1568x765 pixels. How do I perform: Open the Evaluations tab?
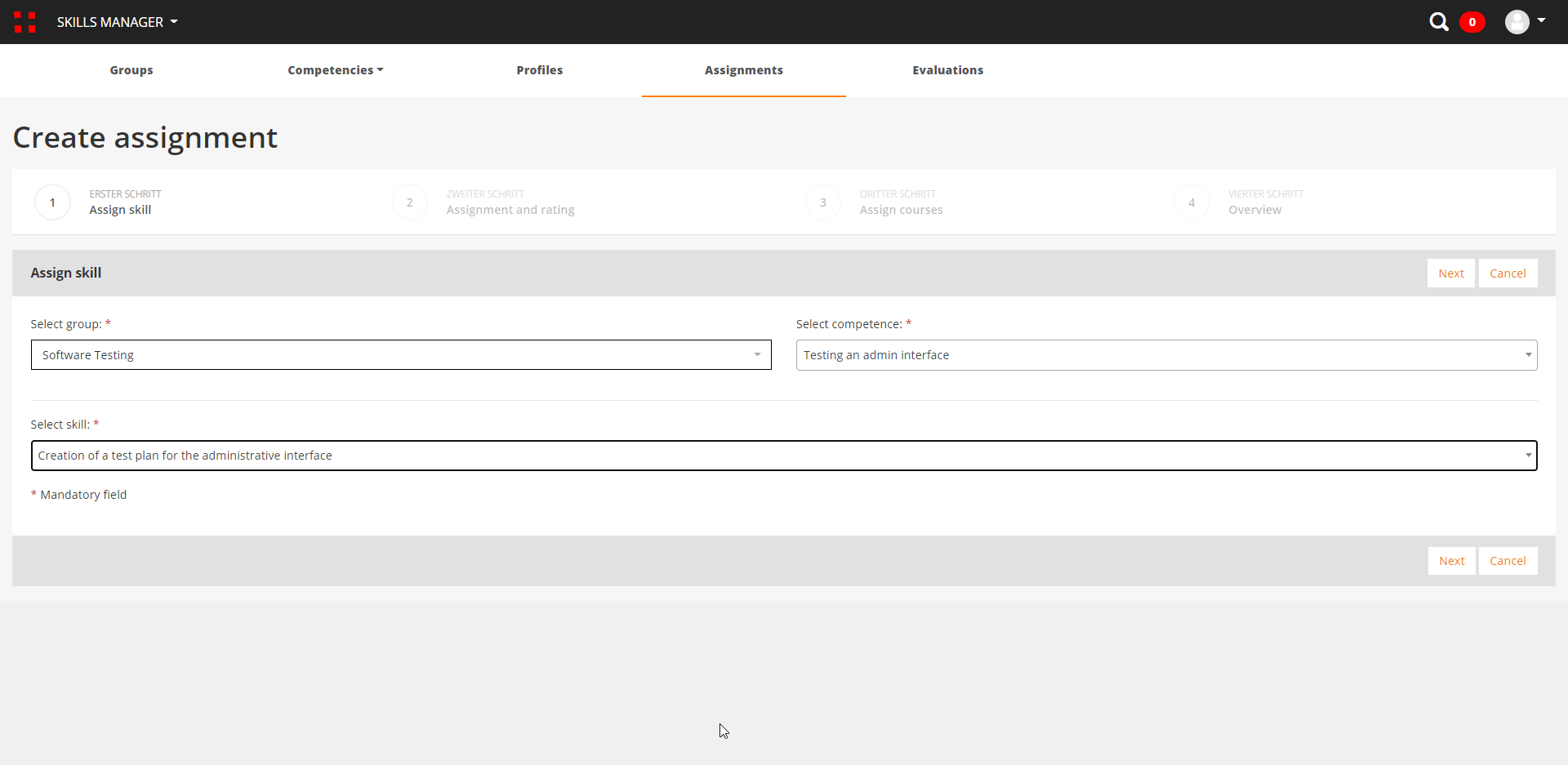947,70
